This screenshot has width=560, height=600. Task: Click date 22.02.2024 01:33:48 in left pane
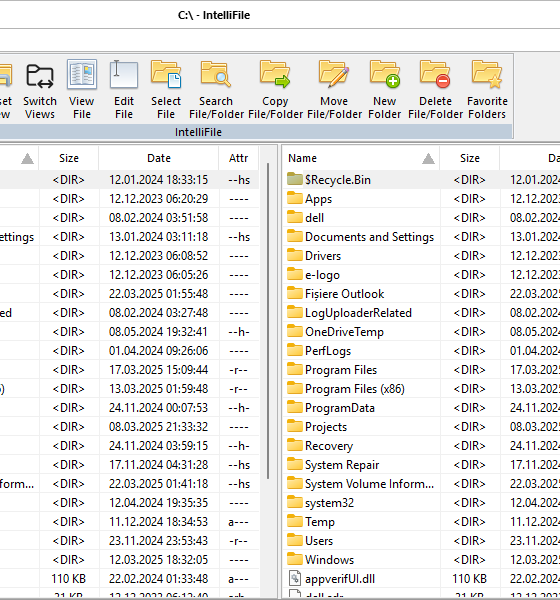[x=158, y=579]
